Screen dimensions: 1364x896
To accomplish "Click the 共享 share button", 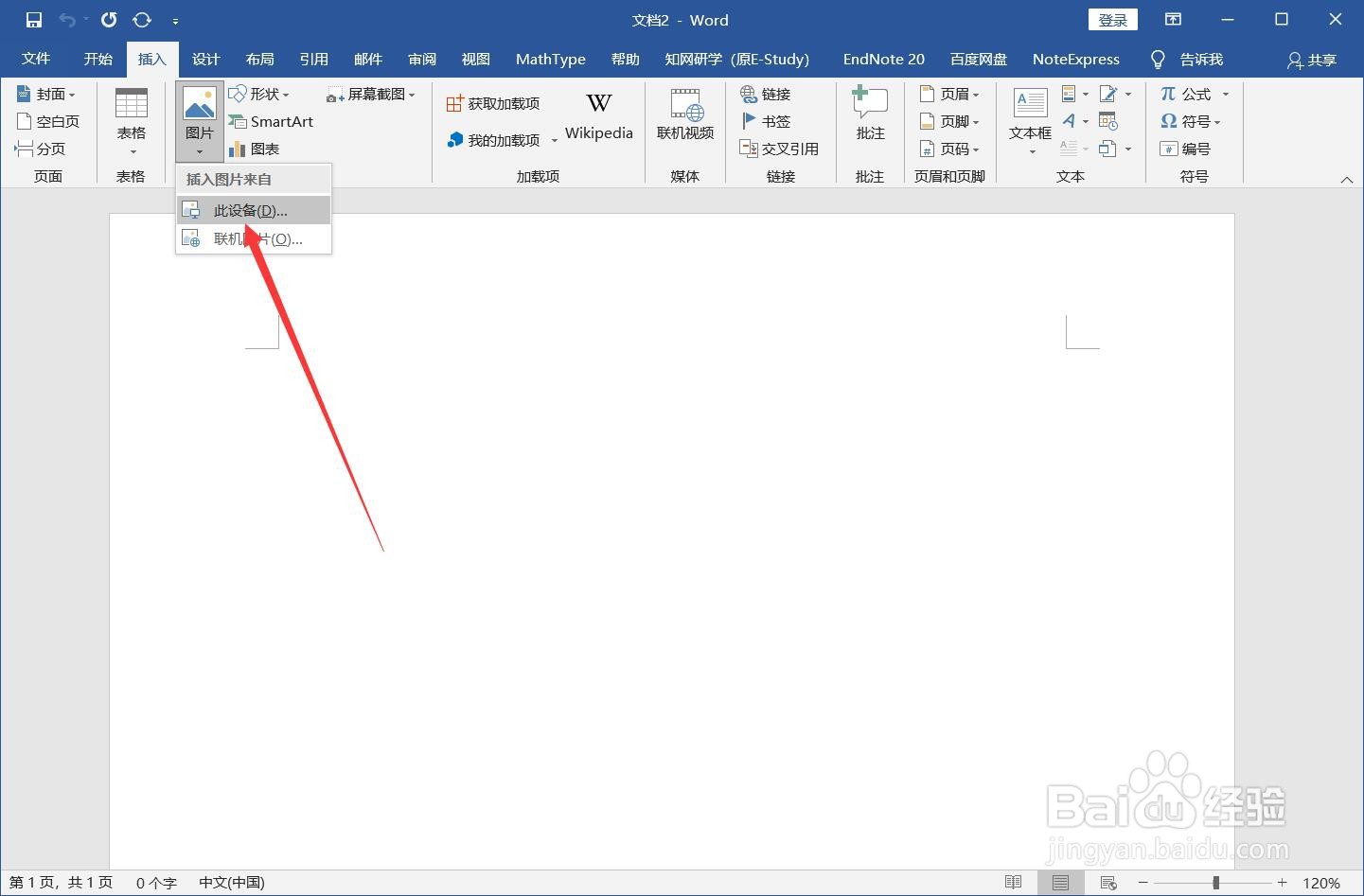I will click(1312, 60).
